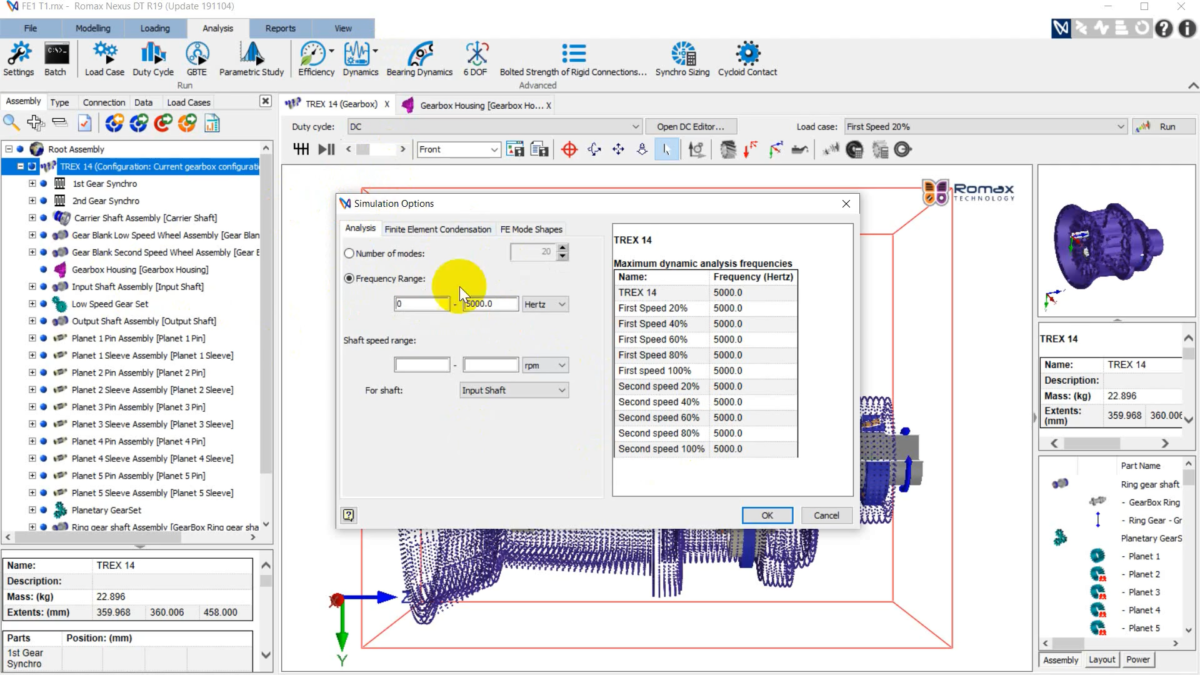
Task: Click the help icon in the Simulation Options dialog
Action: pyautogui.click(x=348, y=515)
